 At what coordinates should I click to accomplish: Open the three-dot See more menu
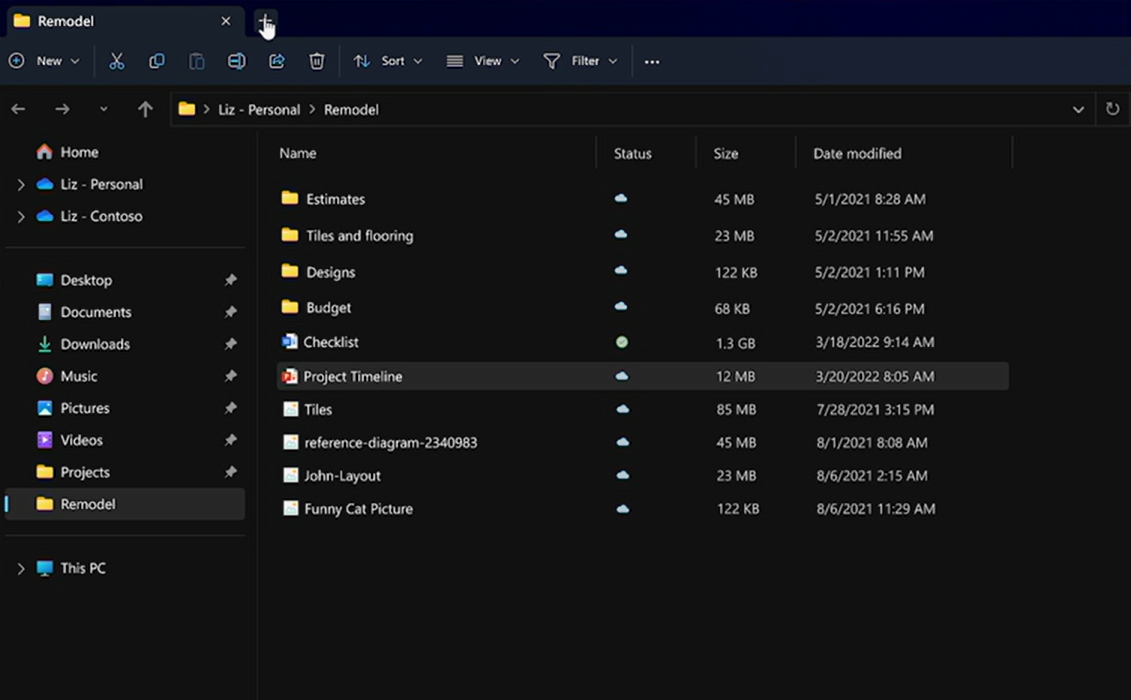(652, 62)
